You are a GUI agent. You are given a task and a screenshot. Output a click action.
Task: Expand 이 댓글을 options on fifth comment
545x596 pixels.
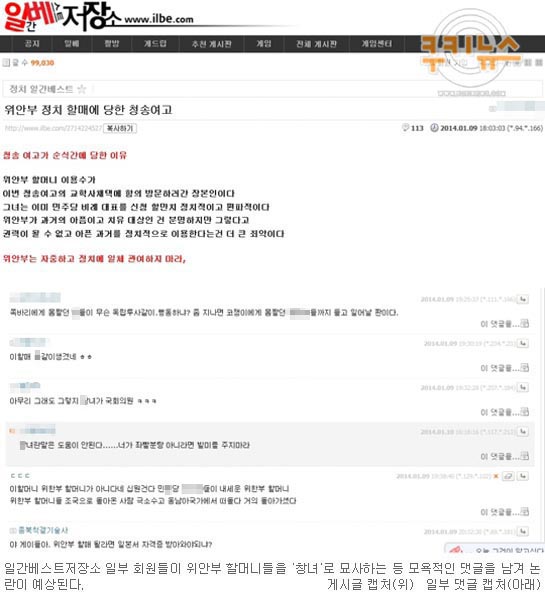click(x=504, y=512)
